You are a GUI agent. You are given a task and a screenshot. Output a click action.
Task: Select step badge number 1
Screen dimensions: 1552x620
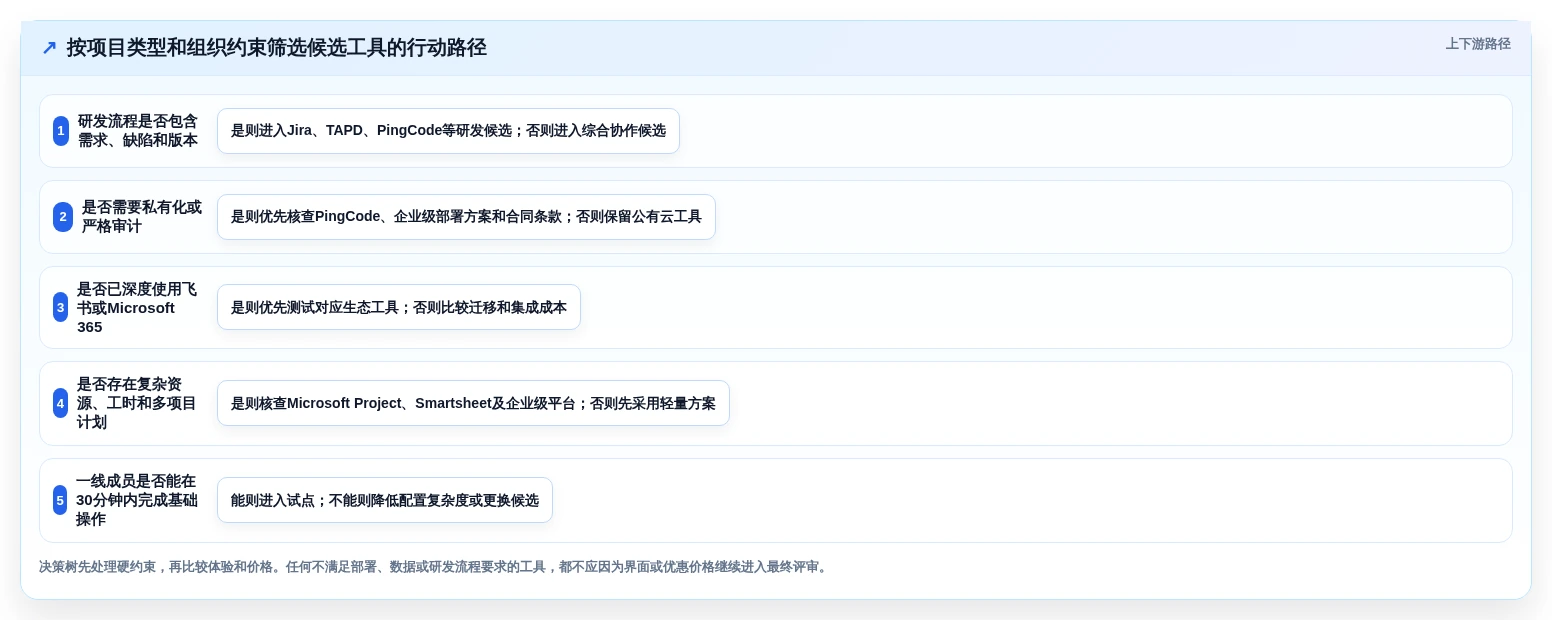[61, 131]
